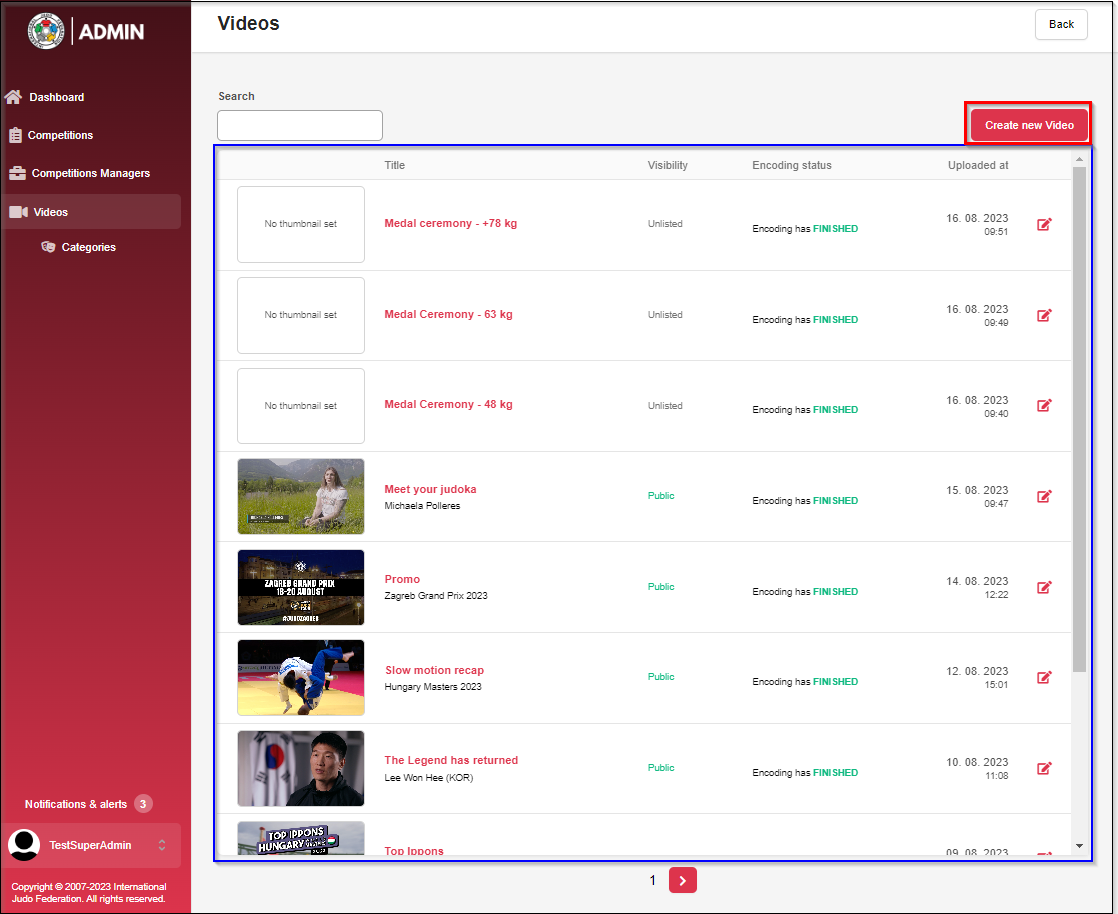Open the Dashboard menu item
Screen dimensions: 1118x914
[x=56, y=97]
